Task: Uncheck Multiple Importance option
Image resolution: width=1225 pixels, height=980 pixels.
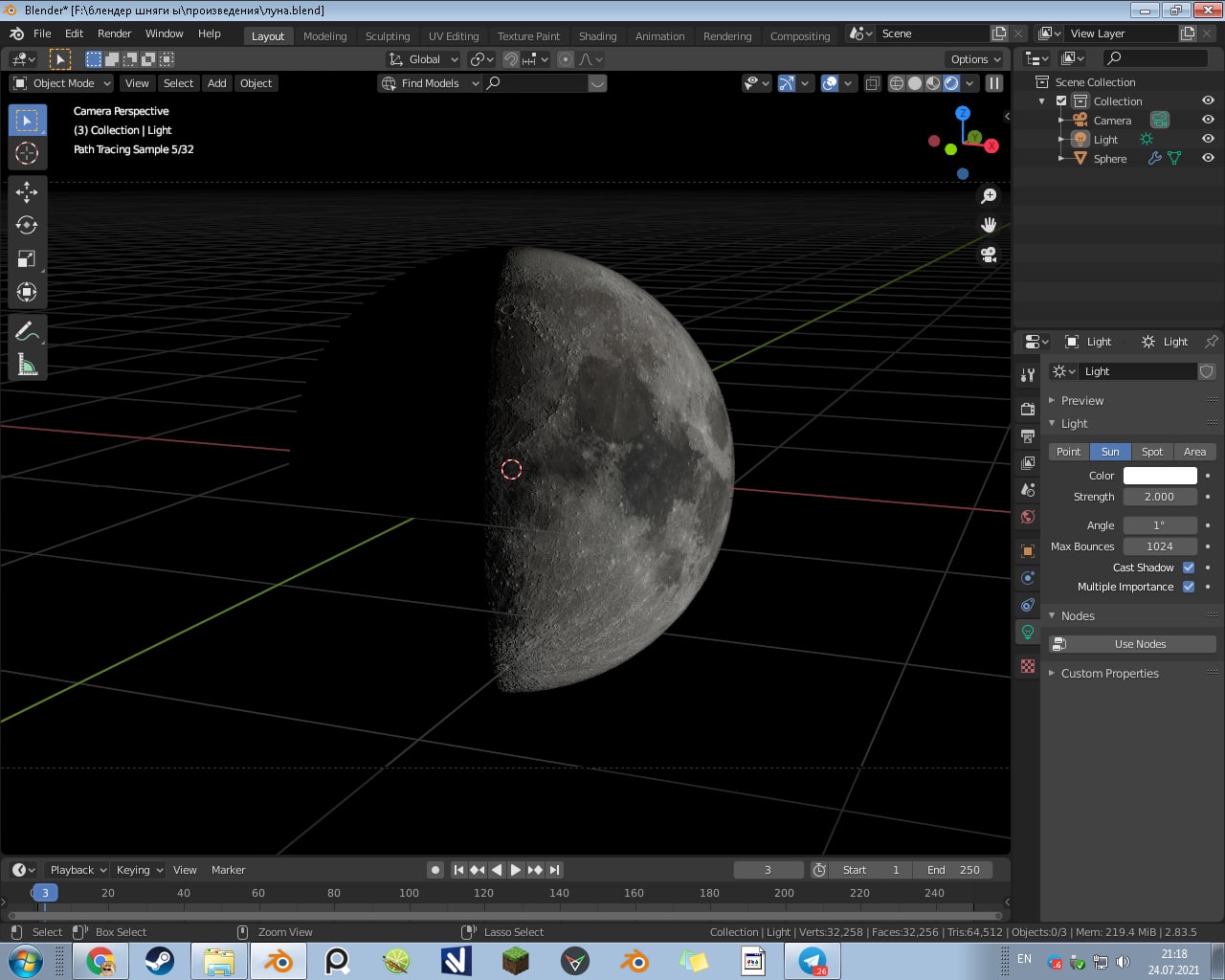Action: [1189, 587]
